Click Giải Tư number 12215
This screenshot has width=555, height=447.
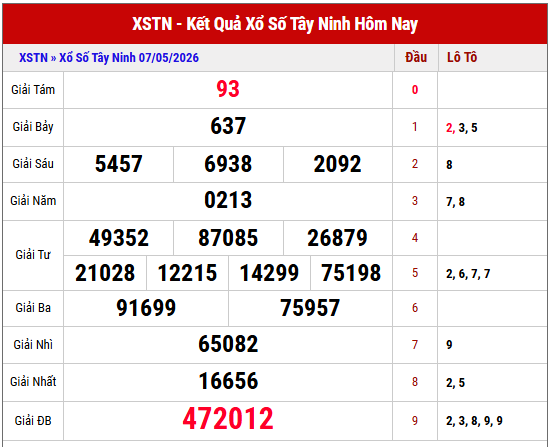click(x=187, y=273)
